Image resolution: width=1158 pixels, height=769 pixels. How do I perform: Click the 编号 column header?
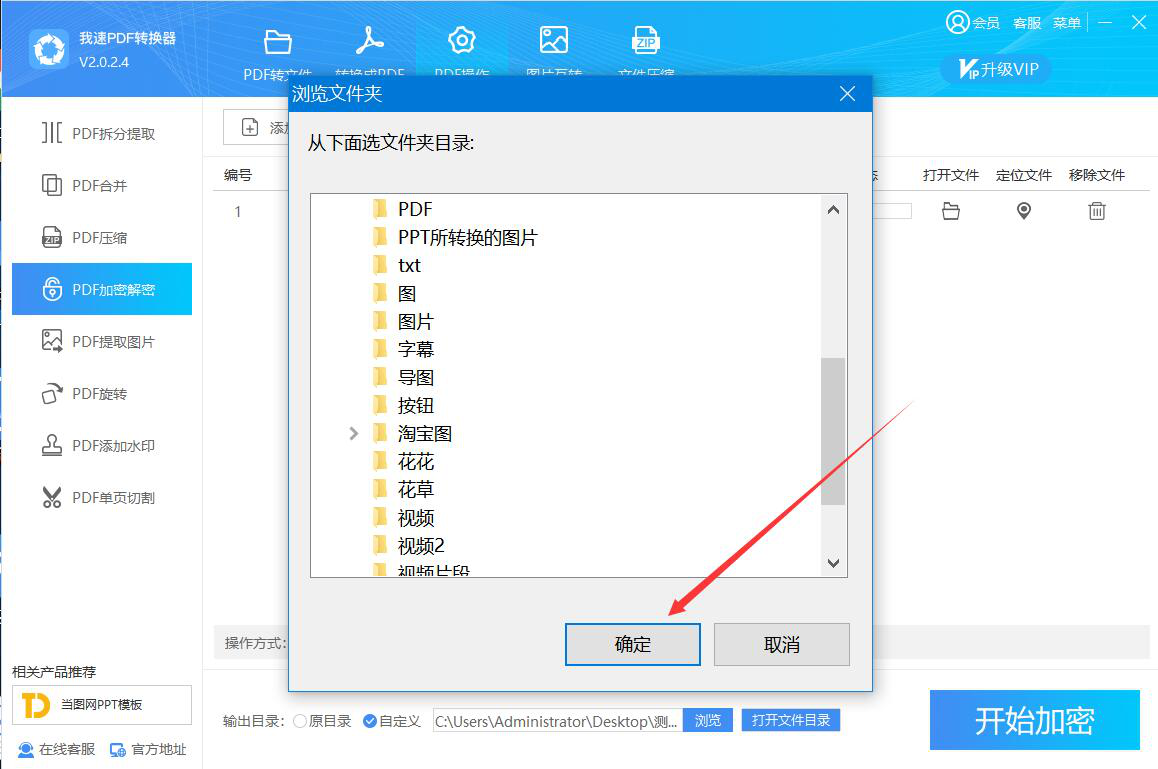pos(238,175)
